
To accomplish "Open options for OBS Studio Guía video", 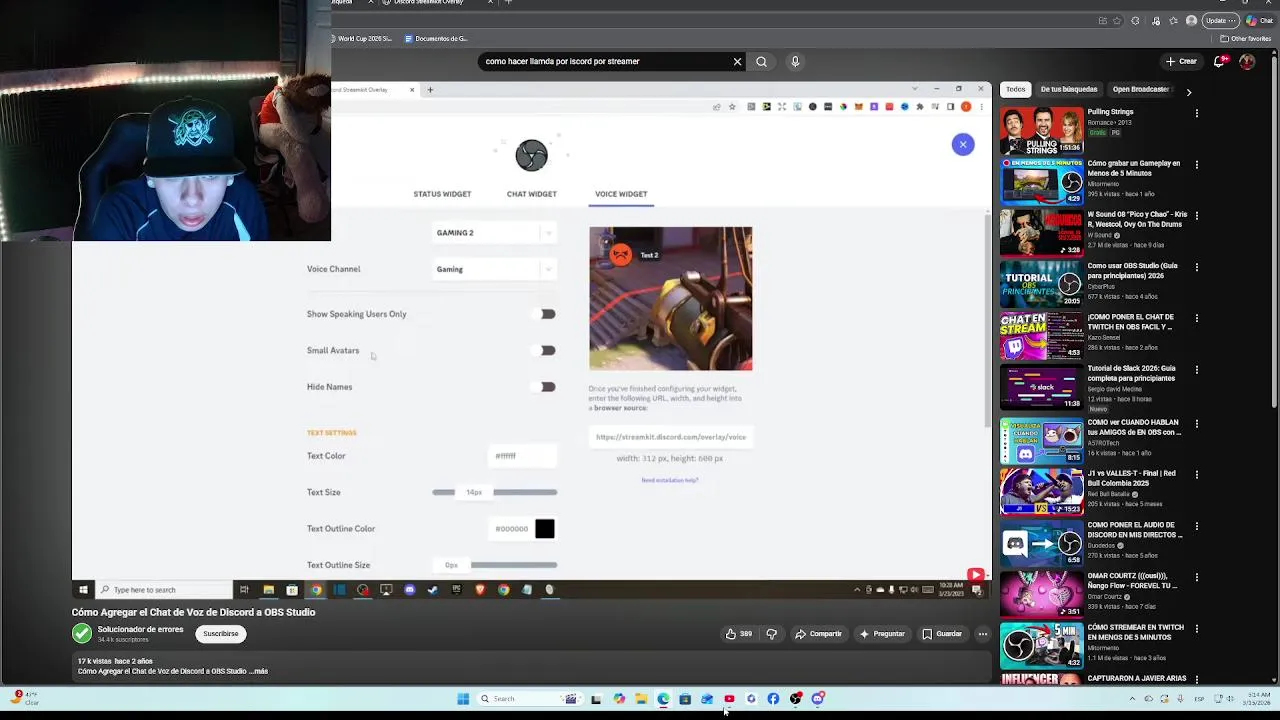I will tap(1197, 267).
